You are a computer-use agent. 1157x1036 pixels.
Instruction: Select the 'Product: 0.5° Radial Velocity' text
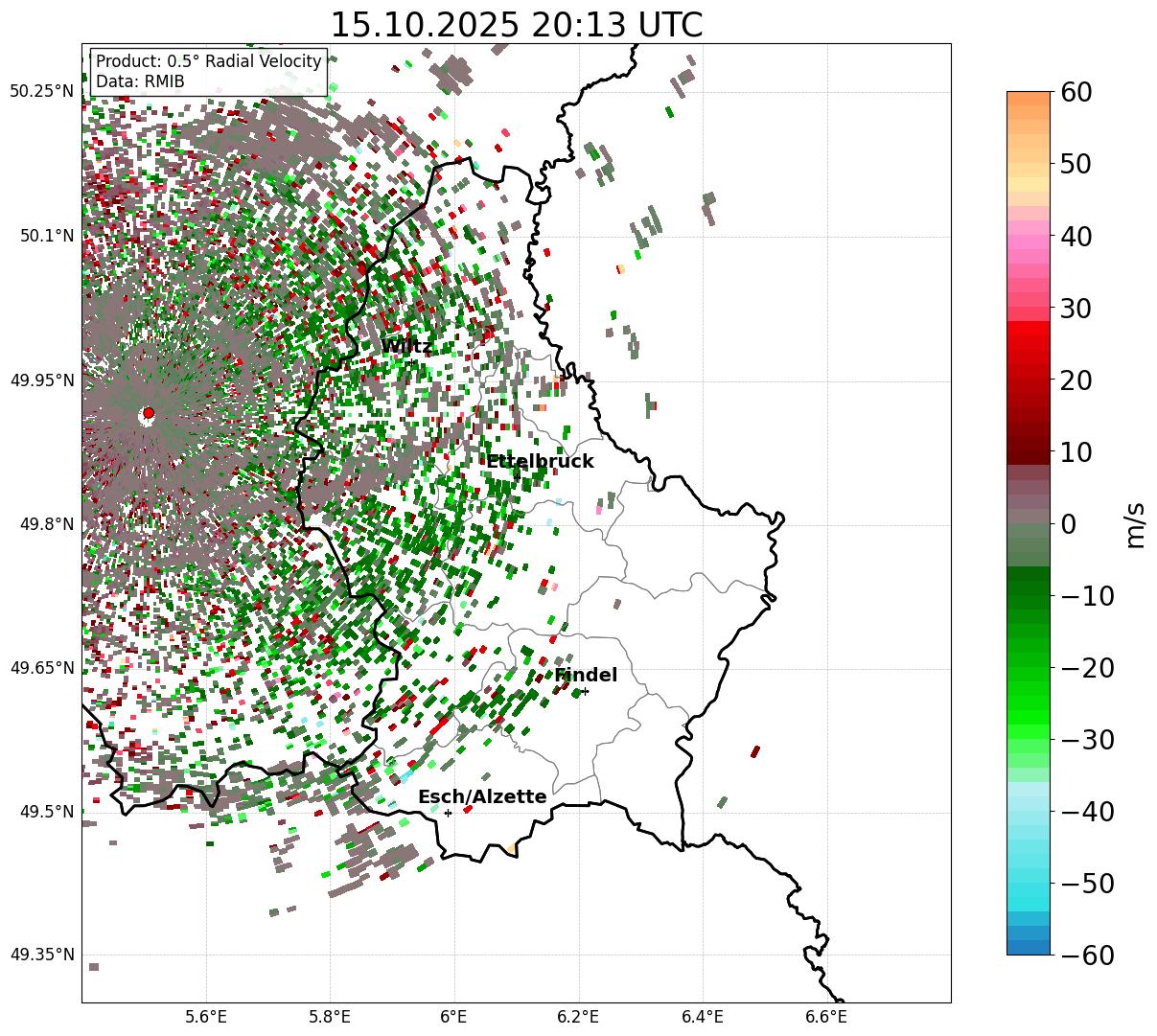[x=209, y=61]
